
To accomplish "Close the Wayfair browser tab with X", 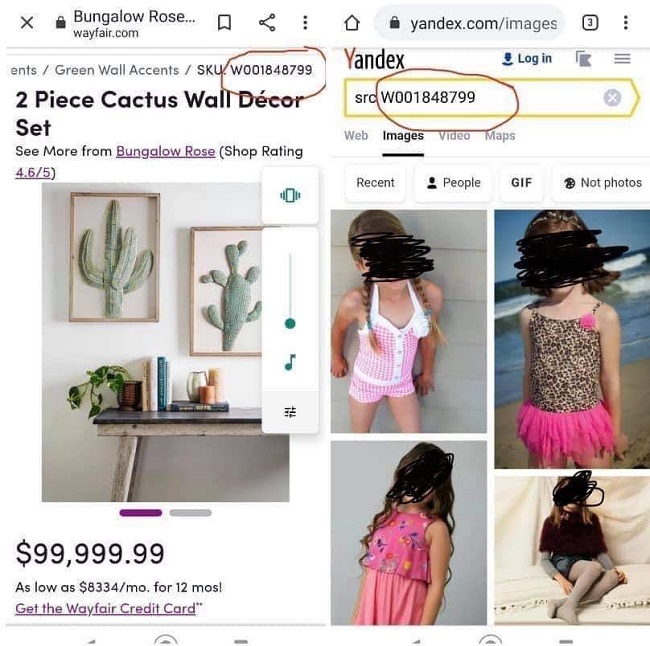I will [x=27, y=22].
